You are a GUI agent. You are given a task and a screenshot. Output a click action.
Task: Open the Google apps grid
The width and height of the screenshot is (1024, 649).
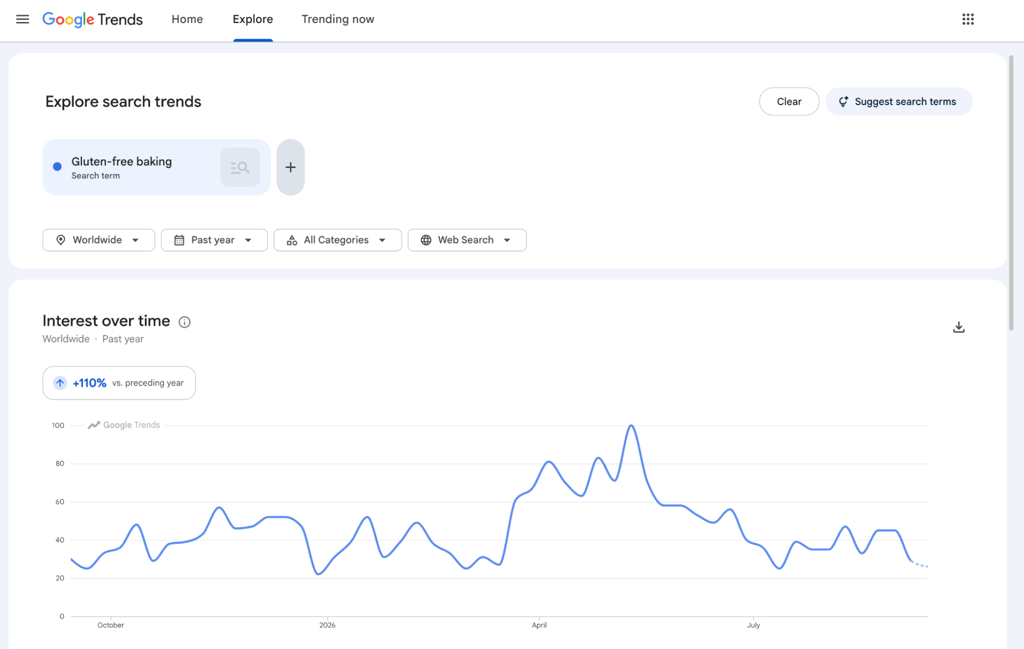click(x=968, y=19)
